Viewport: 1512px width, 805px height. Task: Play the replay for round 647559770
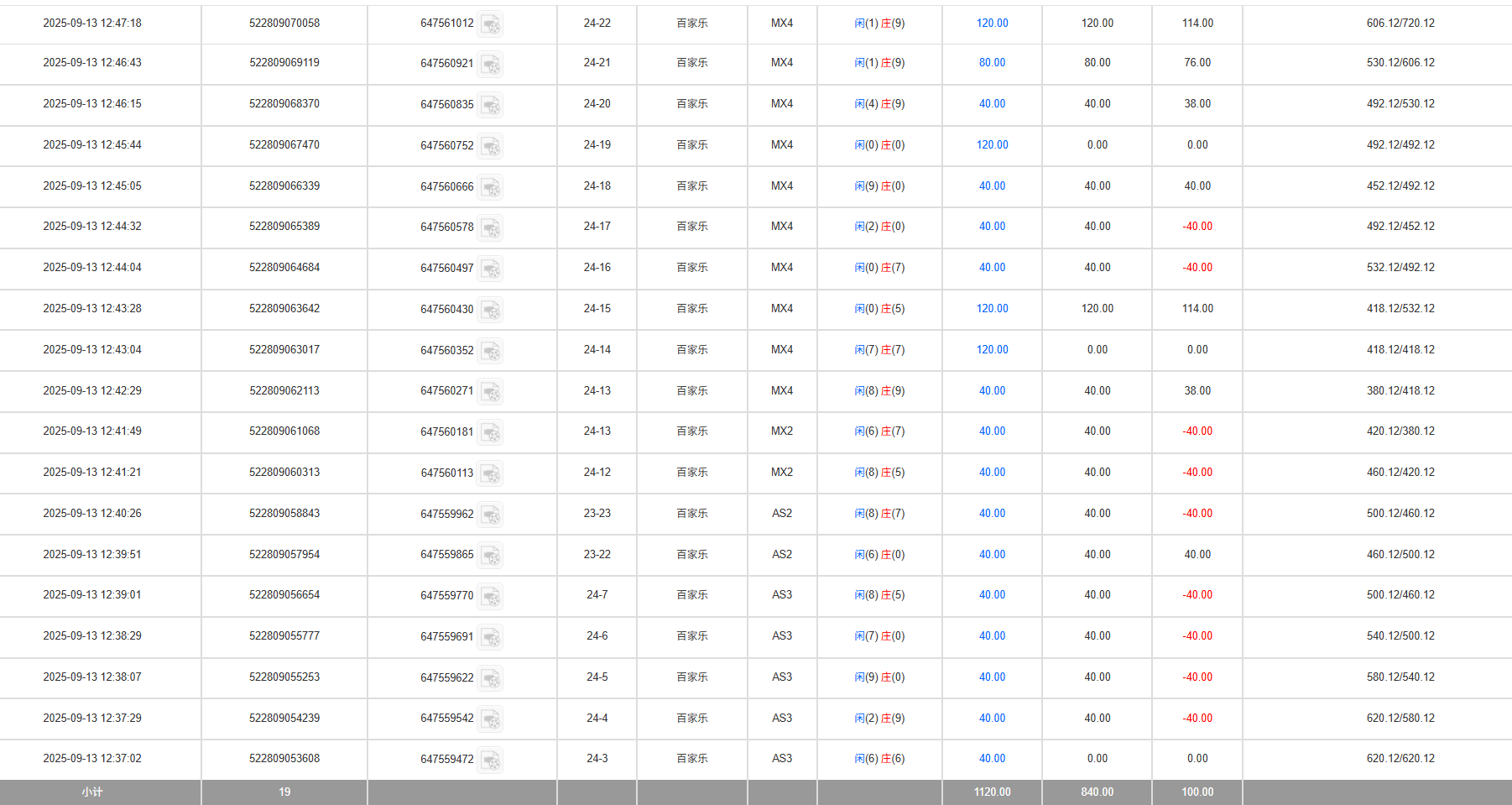491,596
